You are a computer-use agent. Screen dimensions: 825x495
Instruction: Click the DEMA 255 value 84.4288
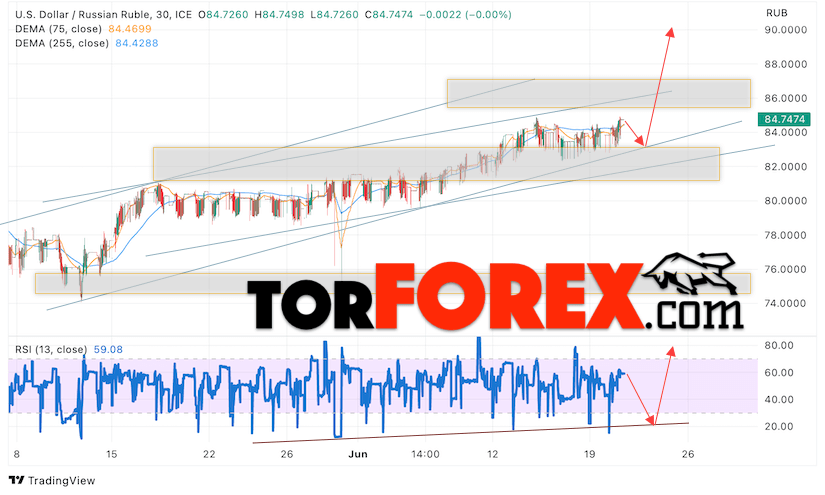136,43
